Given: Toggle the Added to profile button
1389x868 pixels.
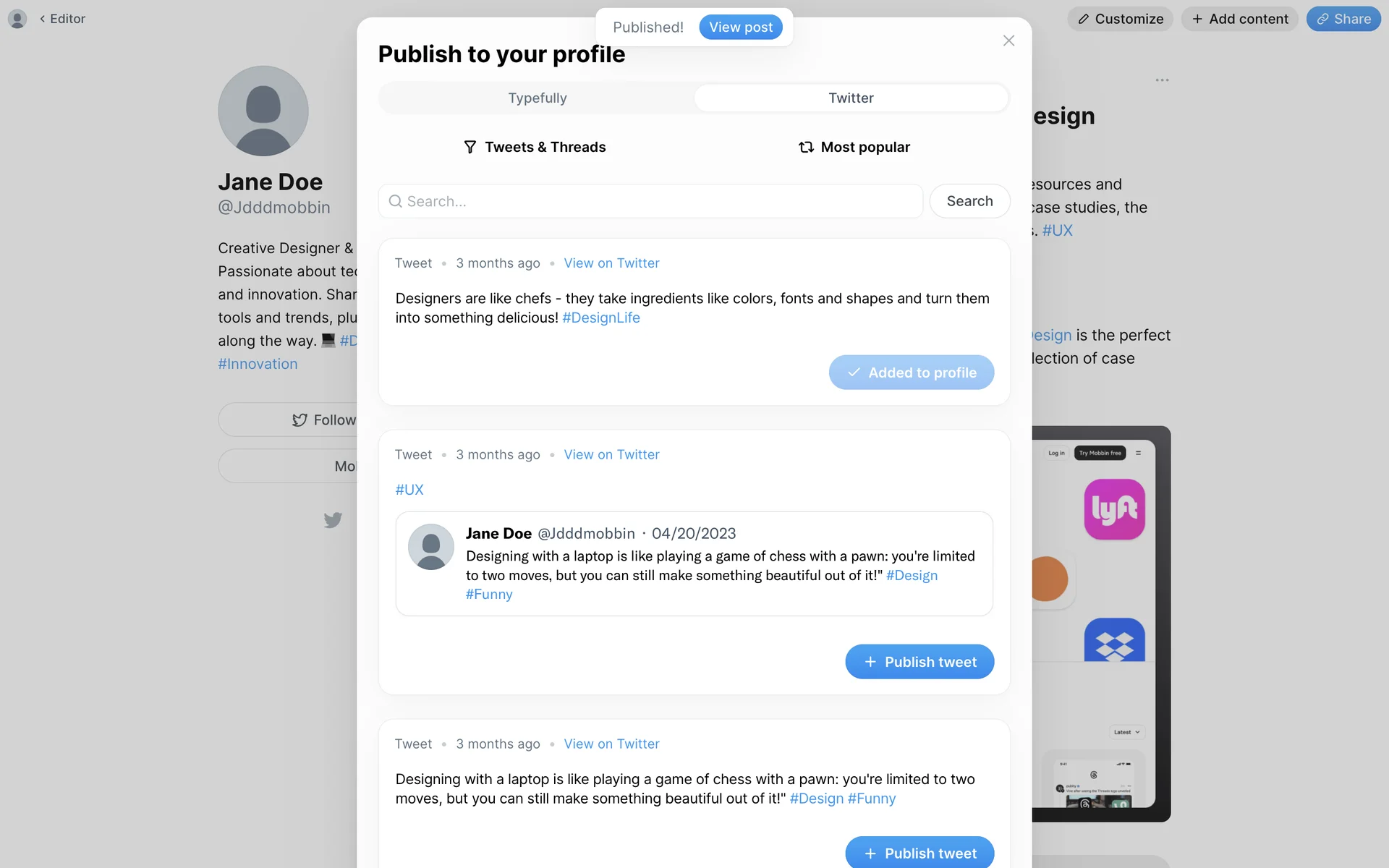Looking at the screenshot, I should (x=911, y=373).
